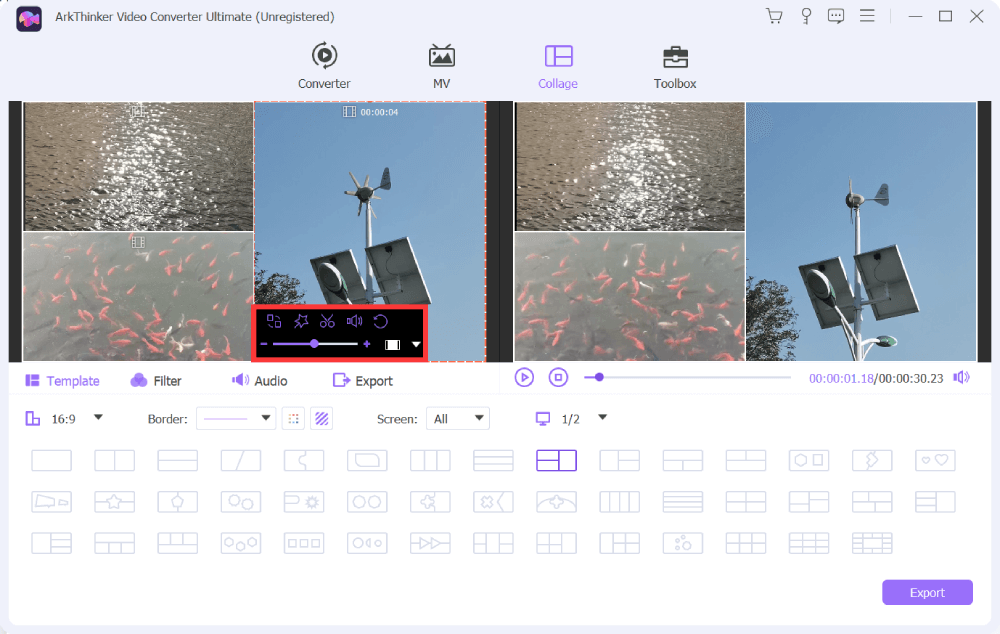Open the Export tab beside Audio
Screen dimensions: 1000x634
[363, 381]
